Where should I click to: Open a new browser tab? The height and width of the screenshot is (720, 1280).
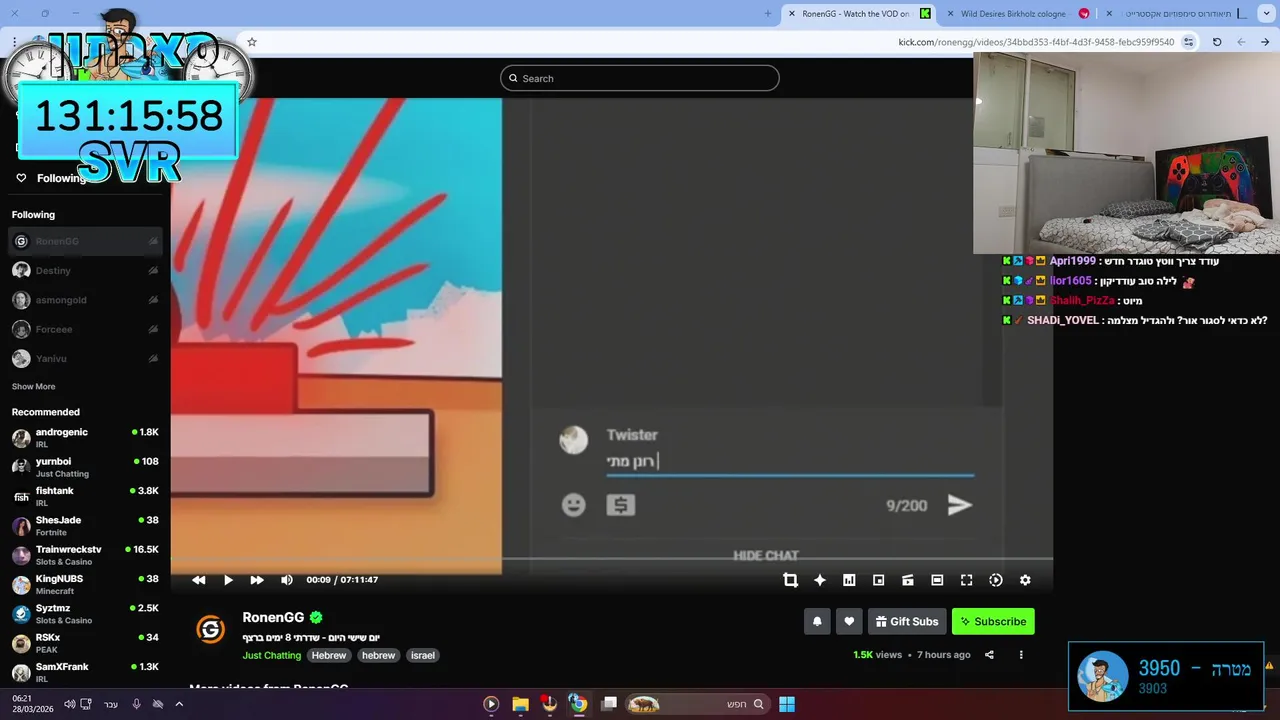[768, 14]
